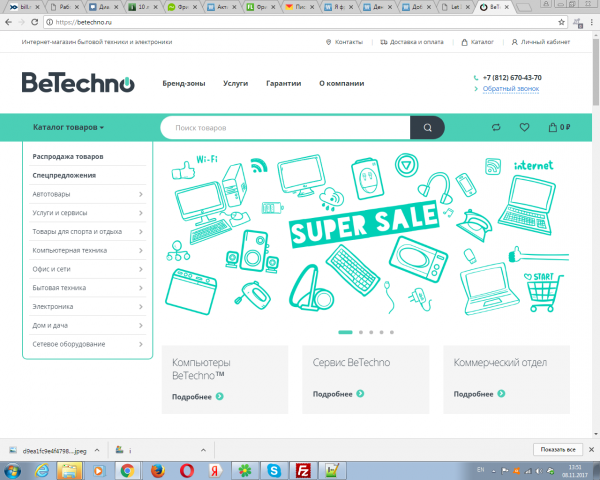Switch to the second banner slide dot

click(361, 332)
